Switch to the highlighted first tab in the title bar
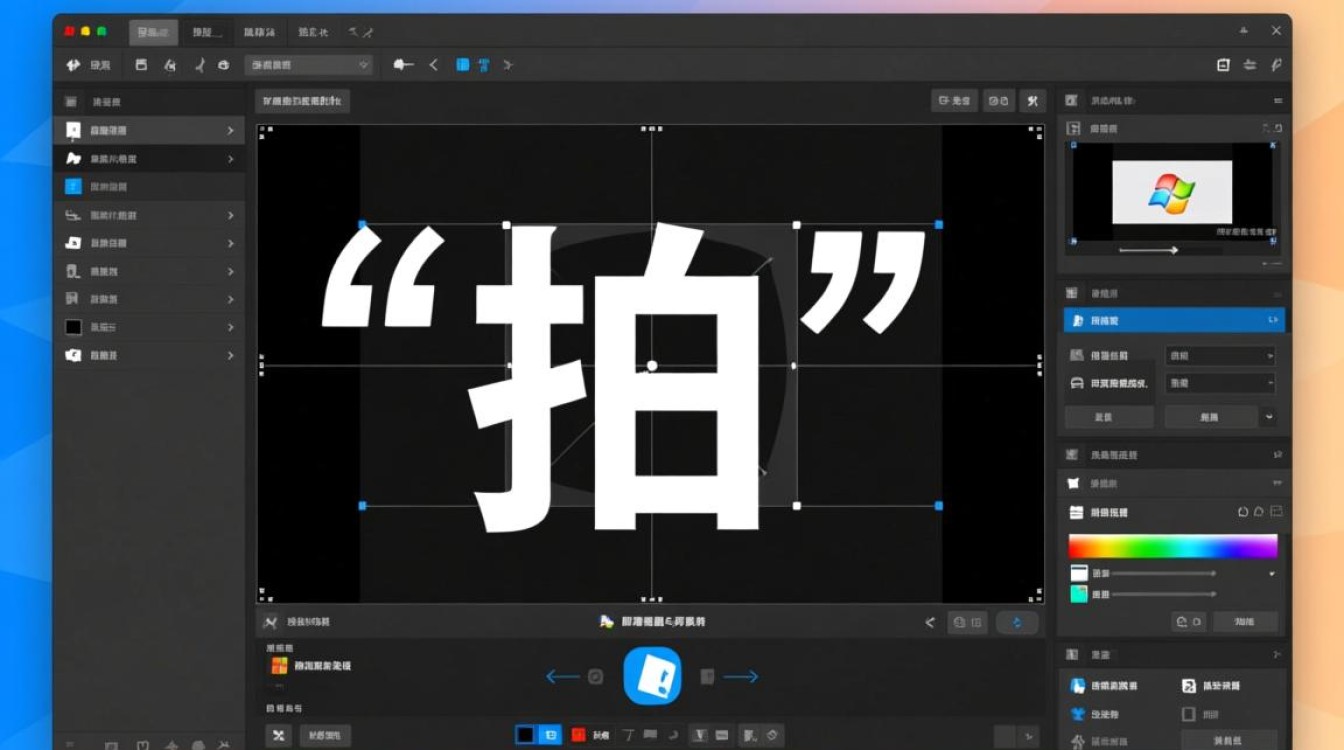1344x750 pixels. pyautogui.click(x=153, y=32)
